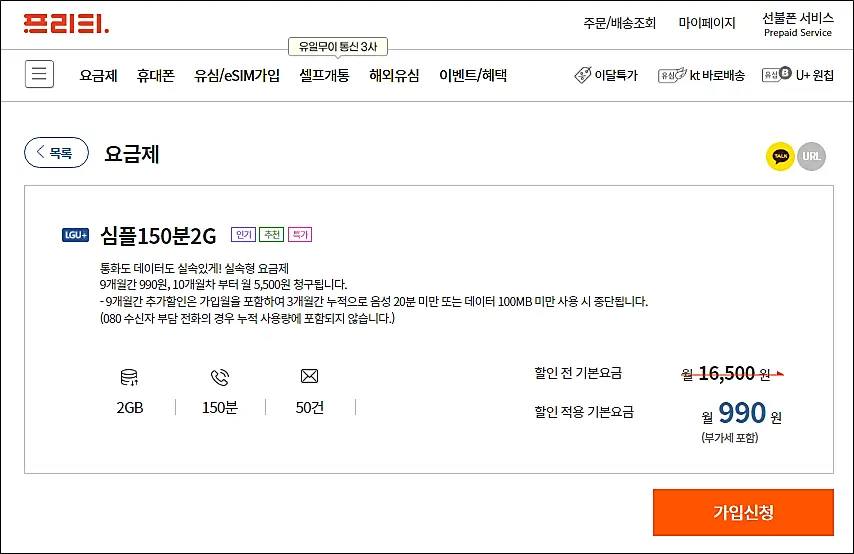Click the 할인 전 기본요금 label
Screen dimensions: 854x554
coord(578,373)
